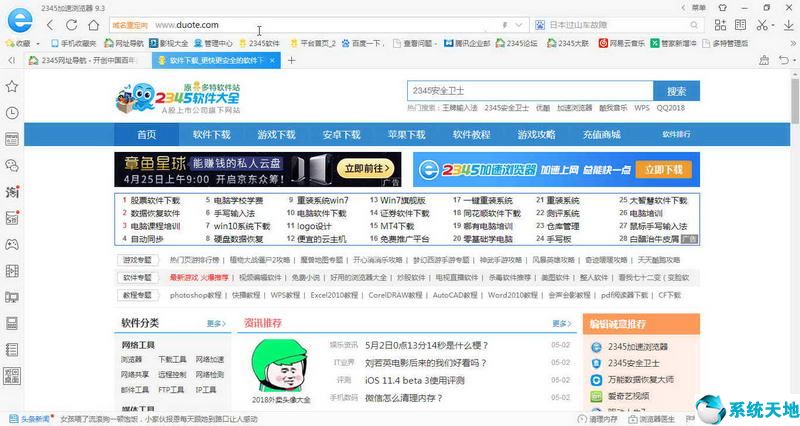
Task: Select 安卓下载 in the site navigation
Action: click(x=341, y=135)
